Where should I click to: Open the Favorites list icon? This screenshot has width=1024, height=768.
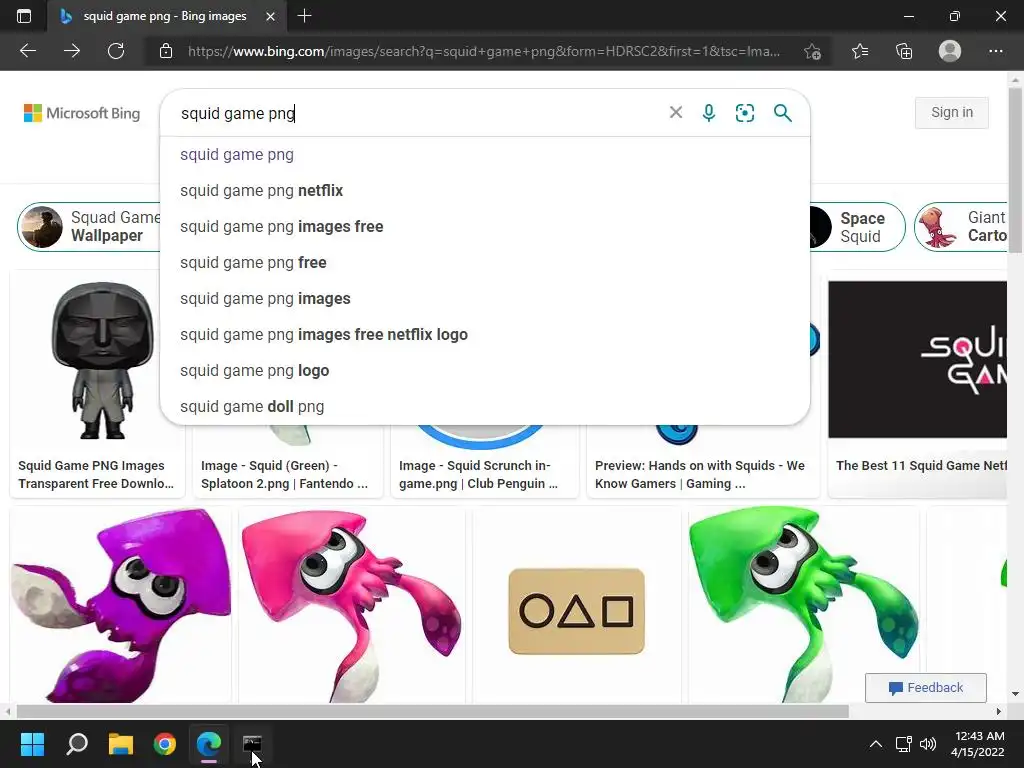click(x=859, y=51)
